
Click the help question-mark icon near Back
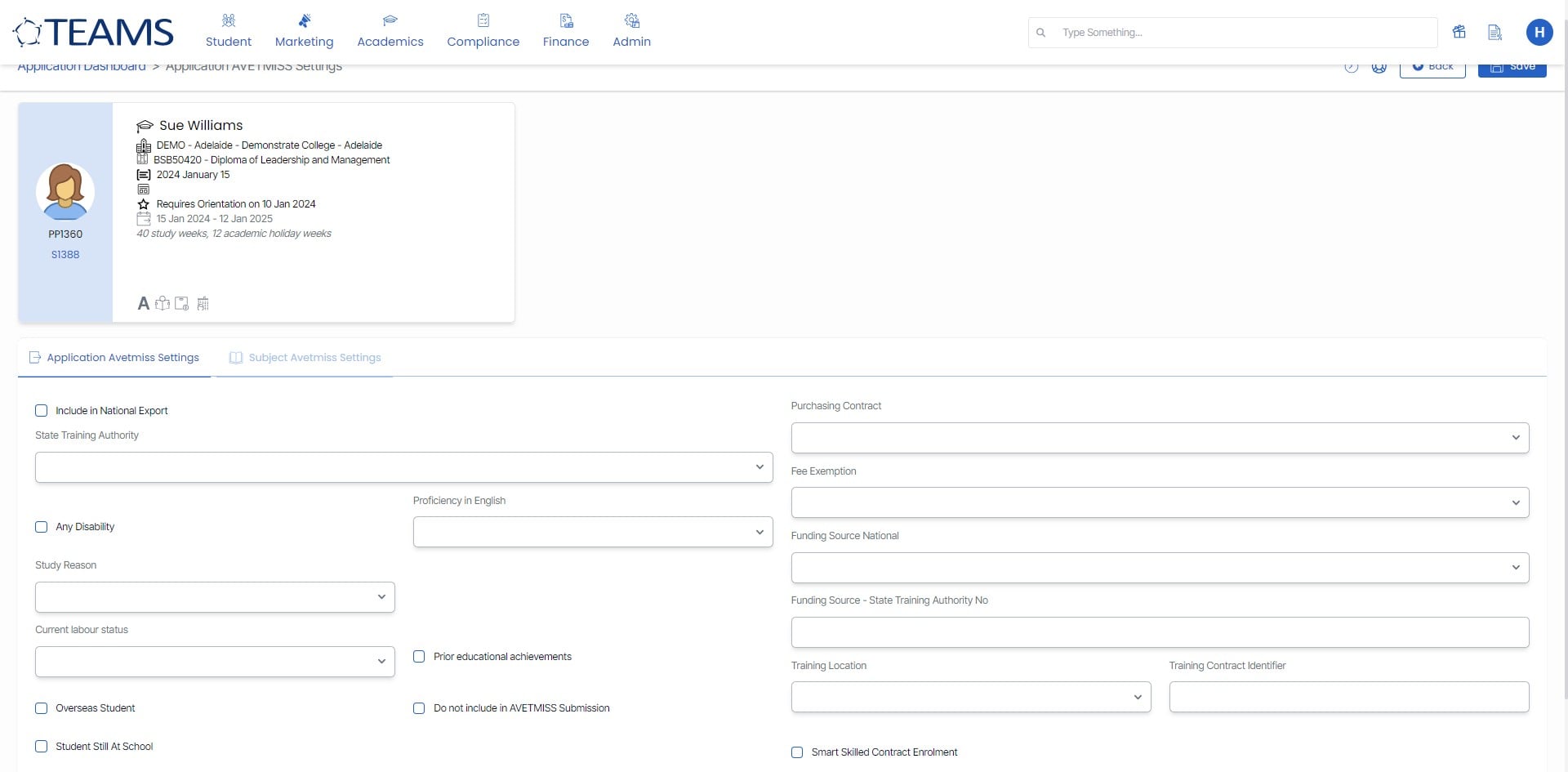click(1351, 68)
